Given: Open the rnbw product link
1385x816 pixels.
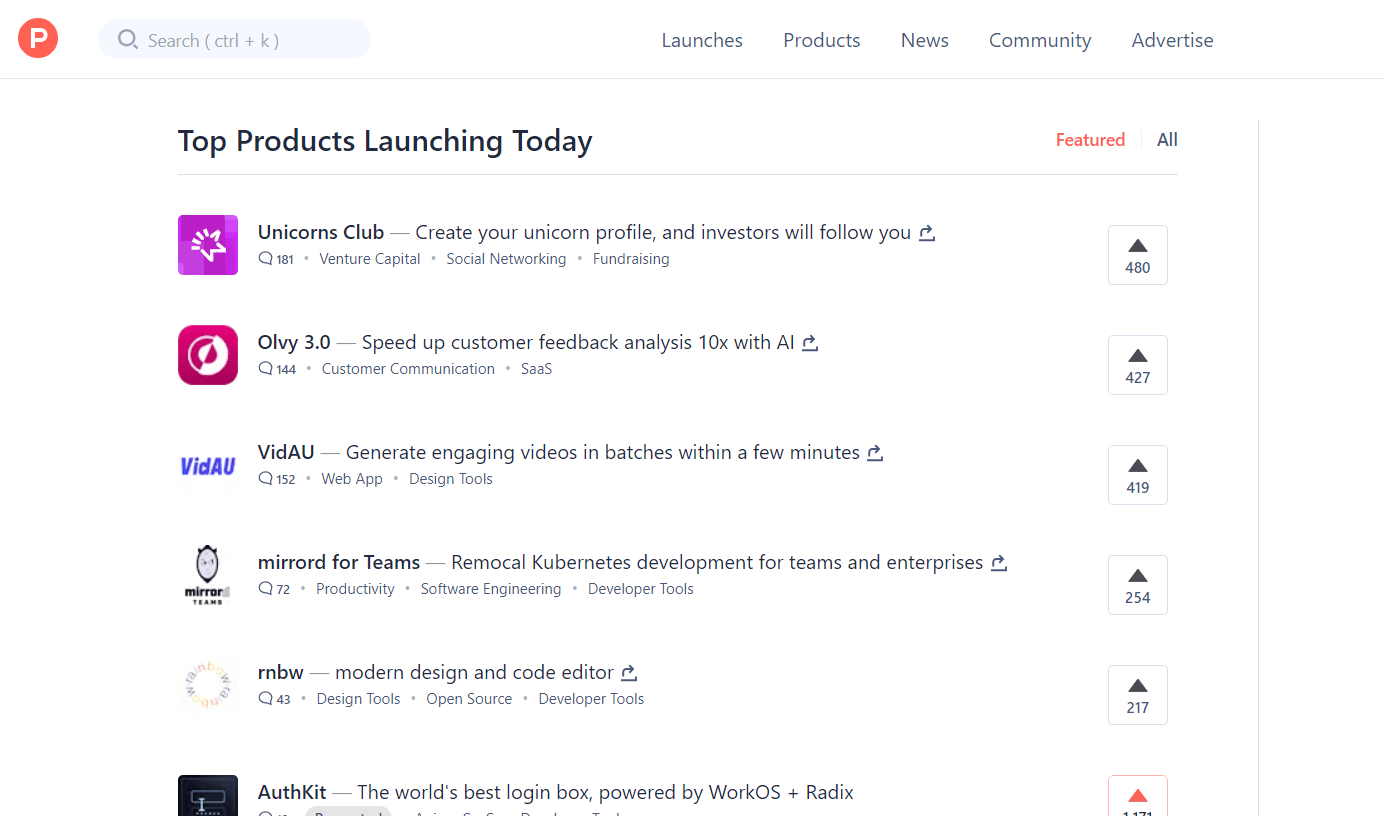Looking at the screenshot, I should [x=281, y=672].
